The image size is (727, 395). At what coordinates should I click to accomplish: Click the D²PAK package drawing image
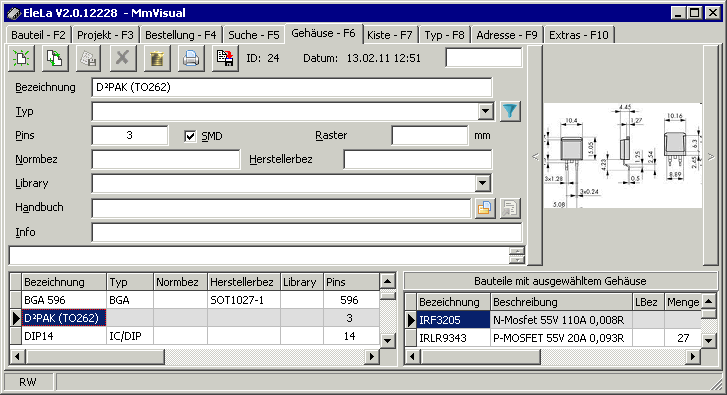click(623, 155)
